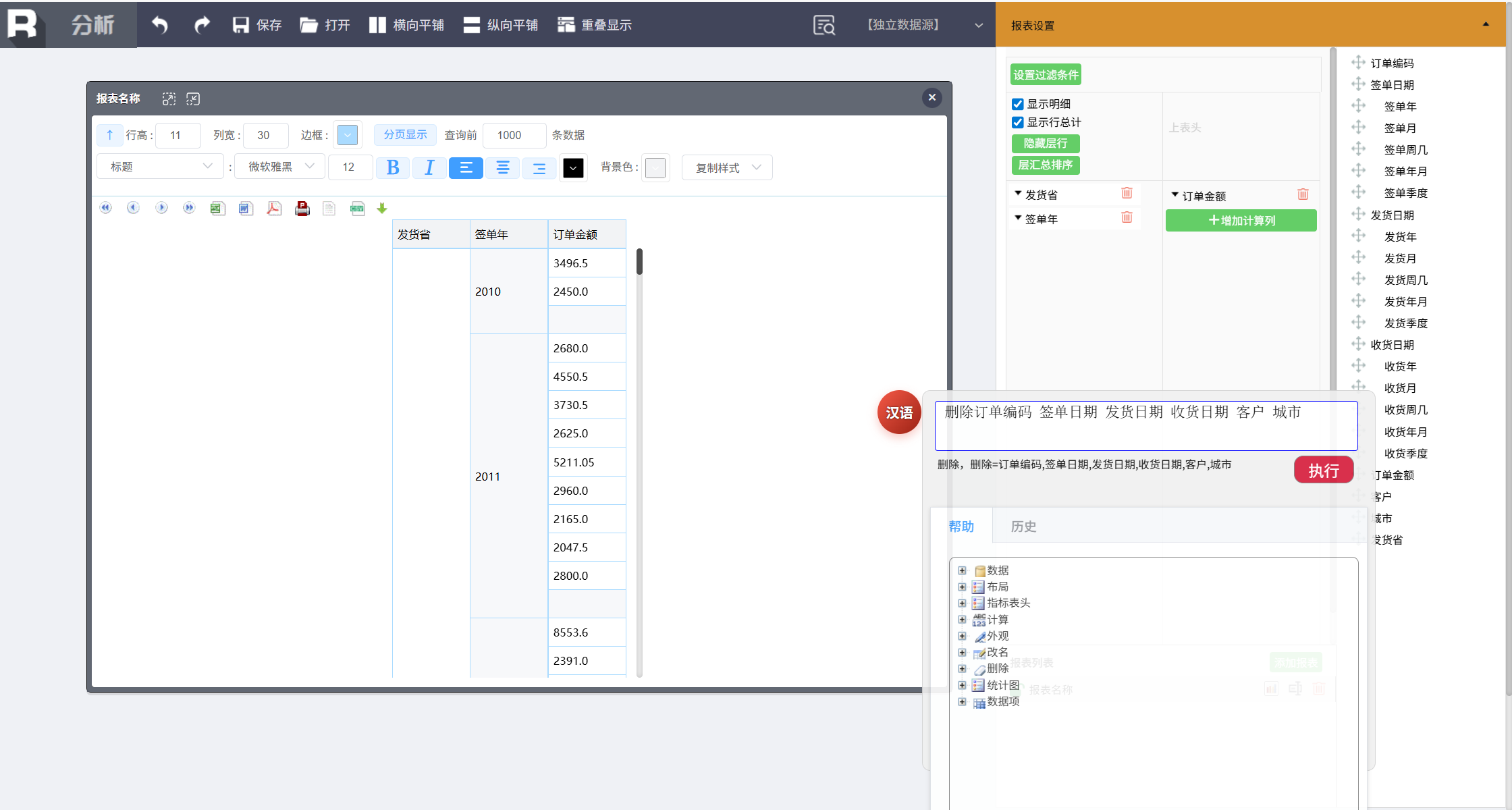The image size is (1512, 810).
Task: Open the black font color swatch
Action: pos(572,167)
